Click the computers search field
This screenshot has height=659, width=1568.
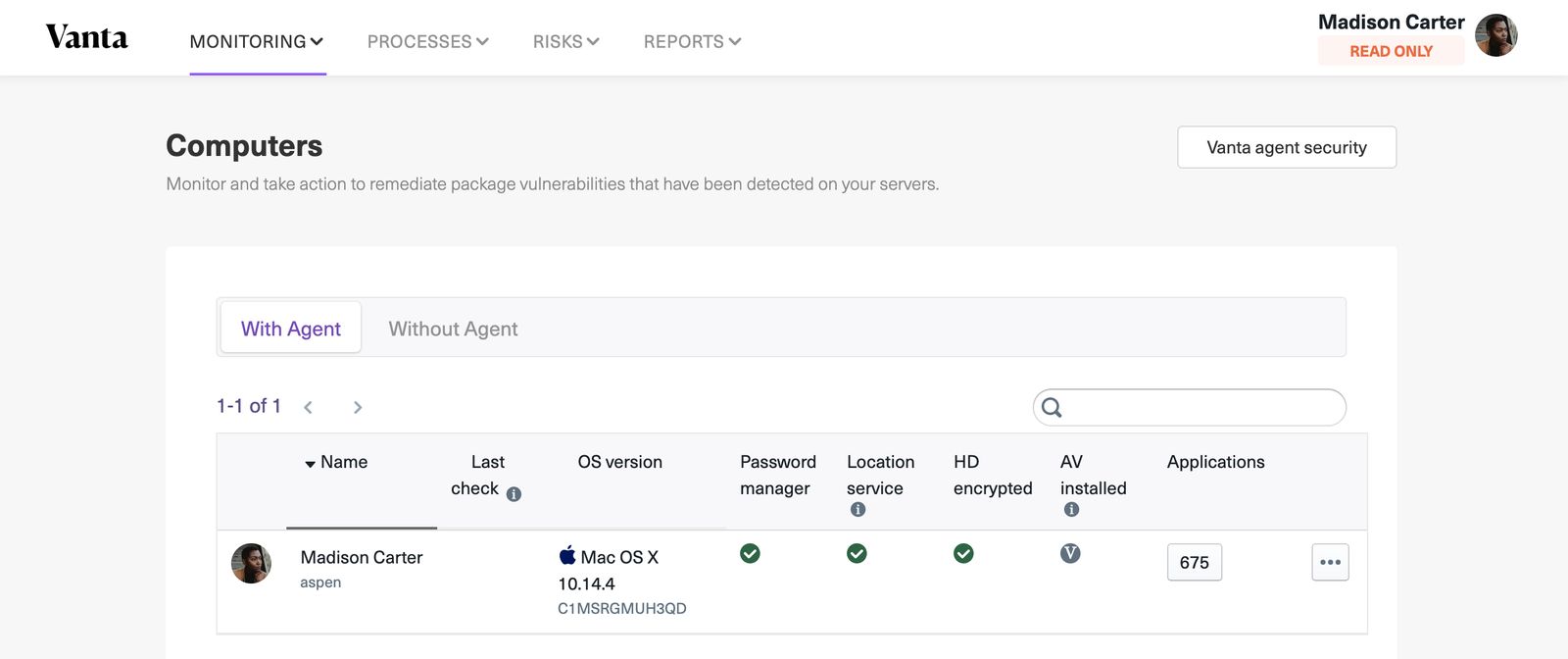(1201, 407)
